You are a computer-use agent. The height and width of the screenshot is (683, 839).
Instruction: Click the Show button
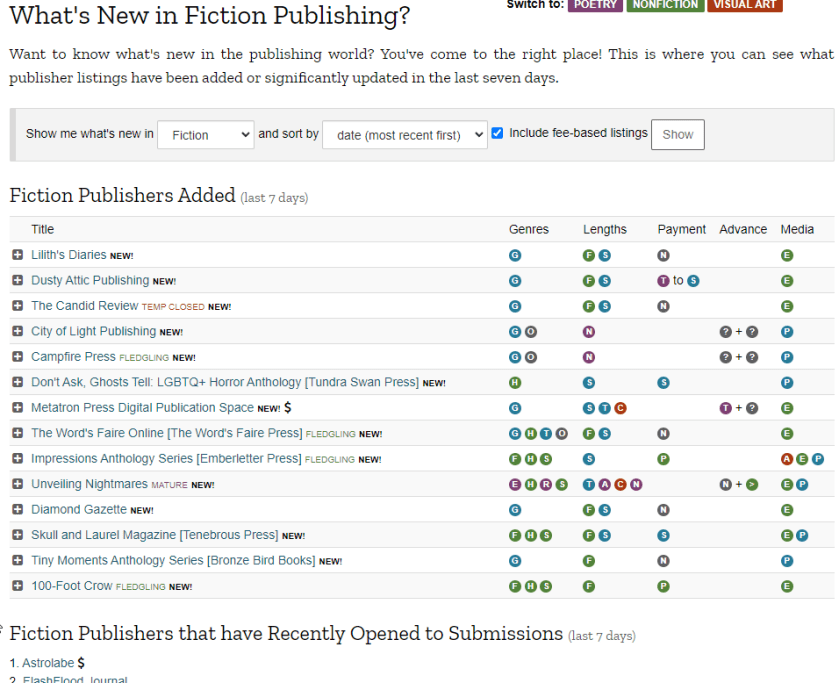677,135
